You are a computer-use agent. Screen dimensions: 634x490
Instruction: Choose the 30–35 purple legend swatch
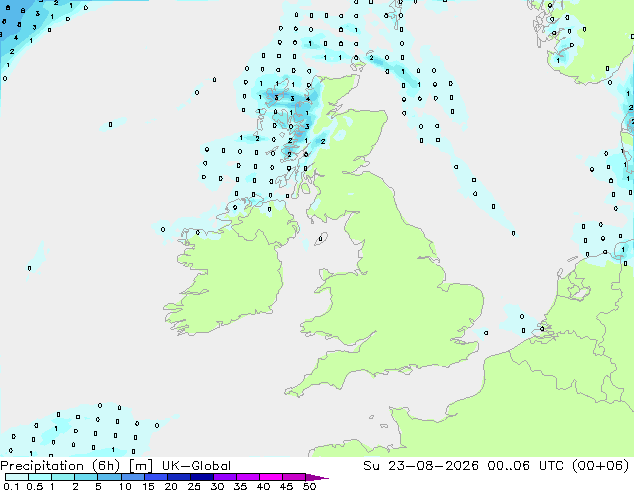[x=225, y=477]
